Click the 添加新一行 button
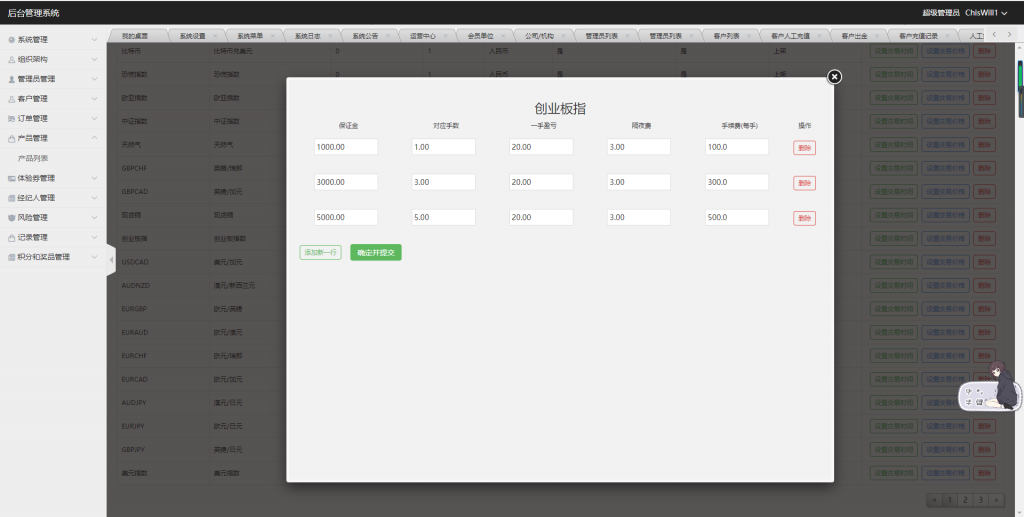 (320, 253)
